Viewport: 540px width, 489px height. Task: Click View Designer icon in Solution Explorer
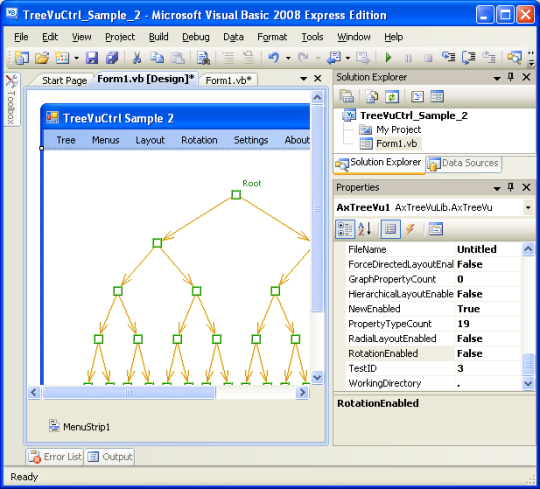click(437, 96)
